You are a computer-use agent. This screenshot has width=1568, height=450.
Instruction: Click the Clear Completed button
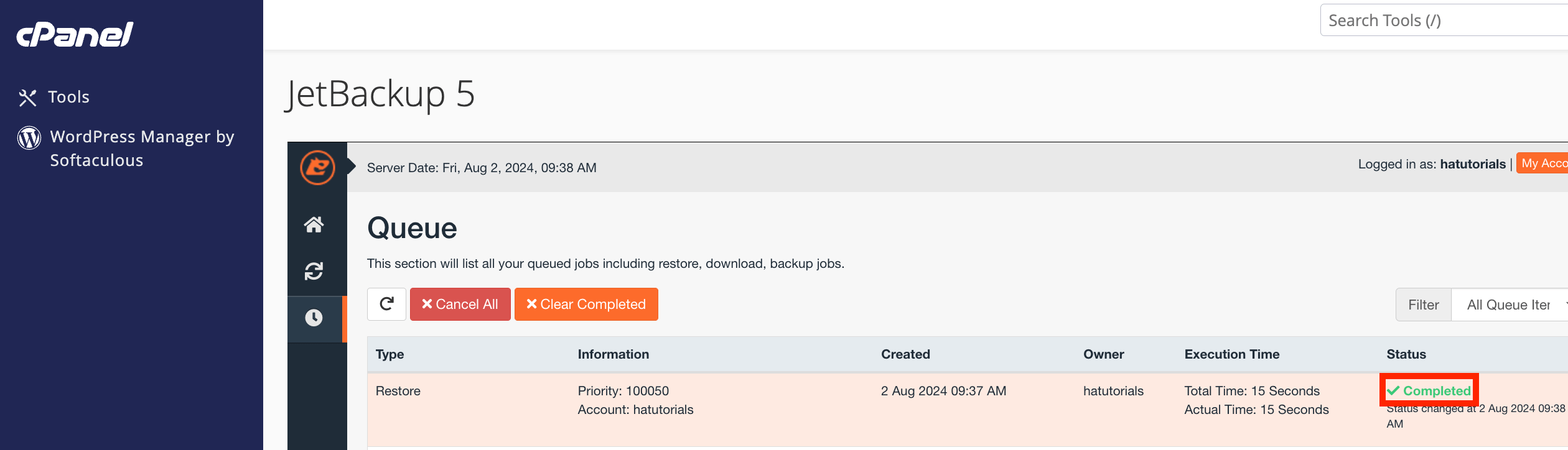tap(586, 304)
